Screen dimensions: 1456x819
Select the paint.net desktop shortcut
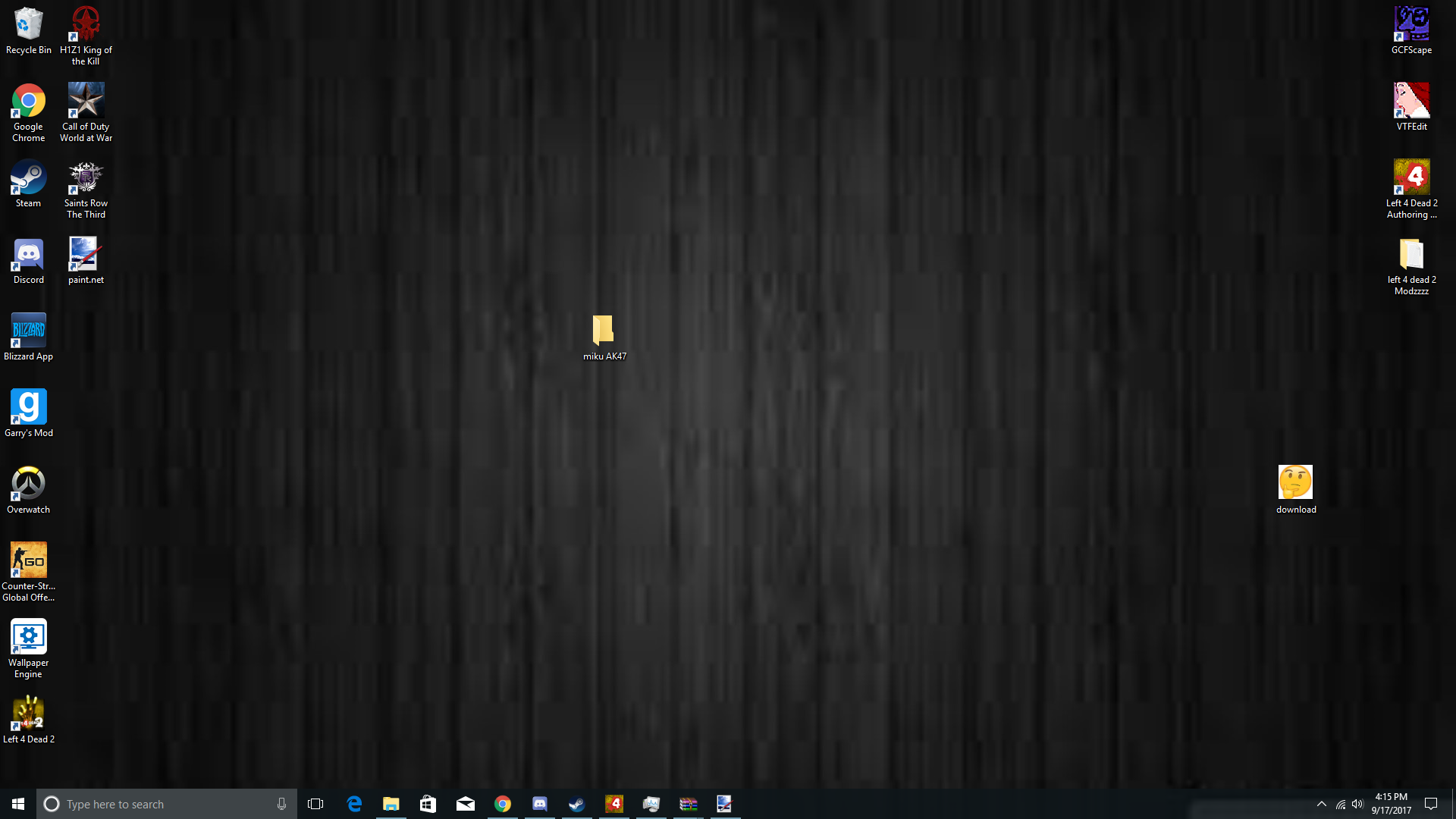(x=86, y=255)
